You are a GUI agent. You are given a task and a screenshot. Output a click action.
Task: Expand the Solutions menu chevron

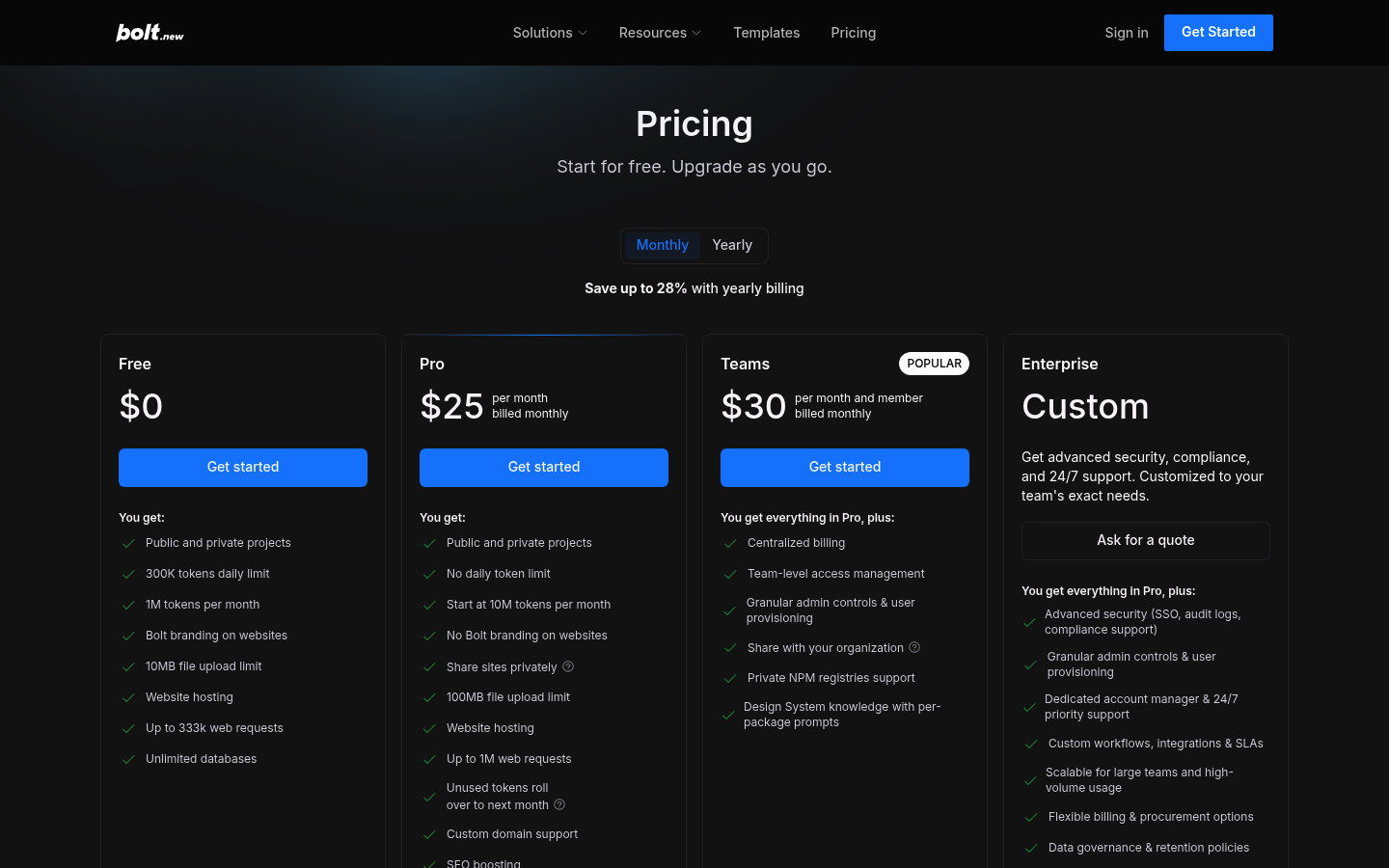point(583,33)
